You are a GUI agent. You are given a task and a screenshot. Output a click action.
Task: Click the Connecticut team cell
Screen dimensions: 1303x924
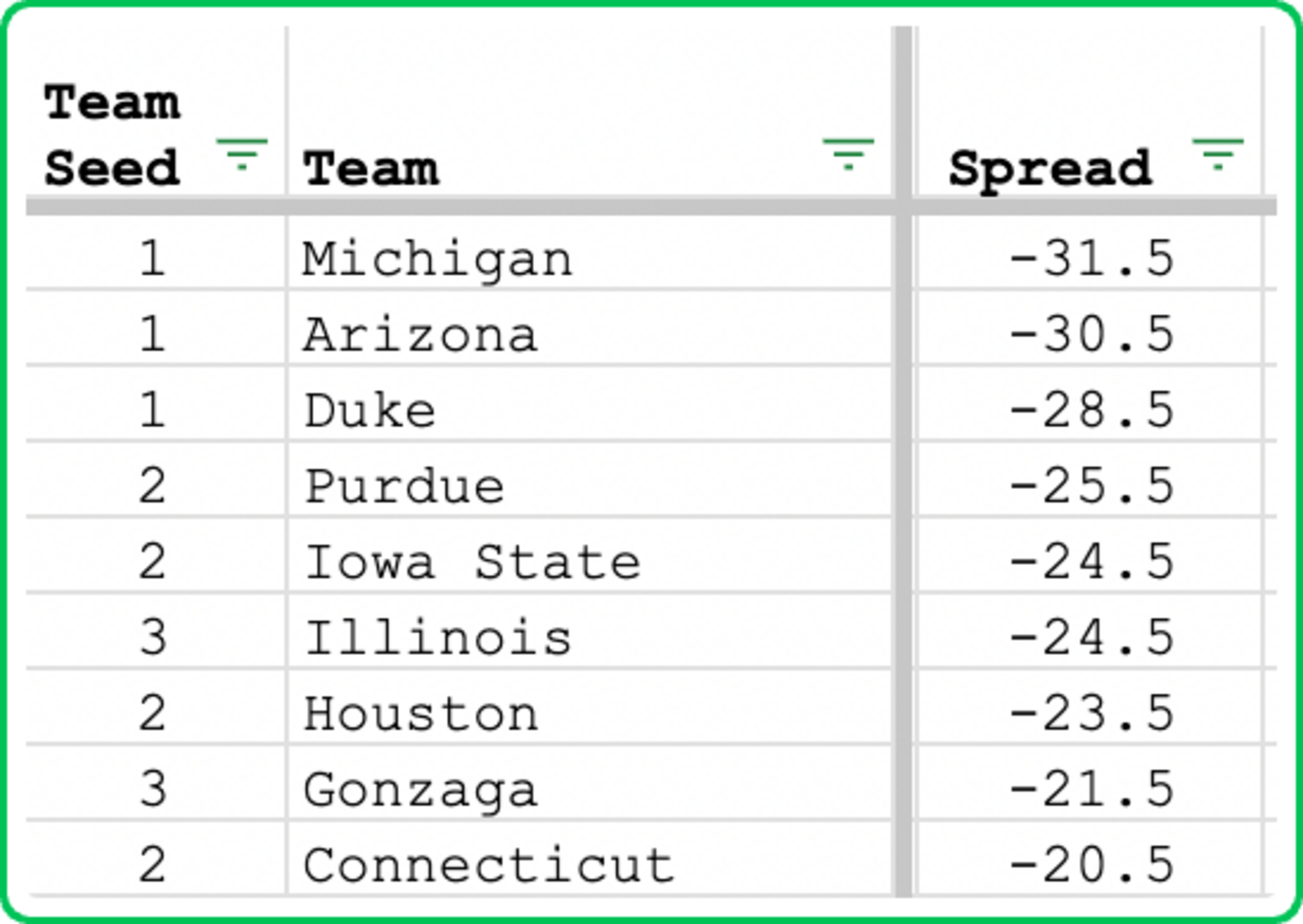click(489, 866)
